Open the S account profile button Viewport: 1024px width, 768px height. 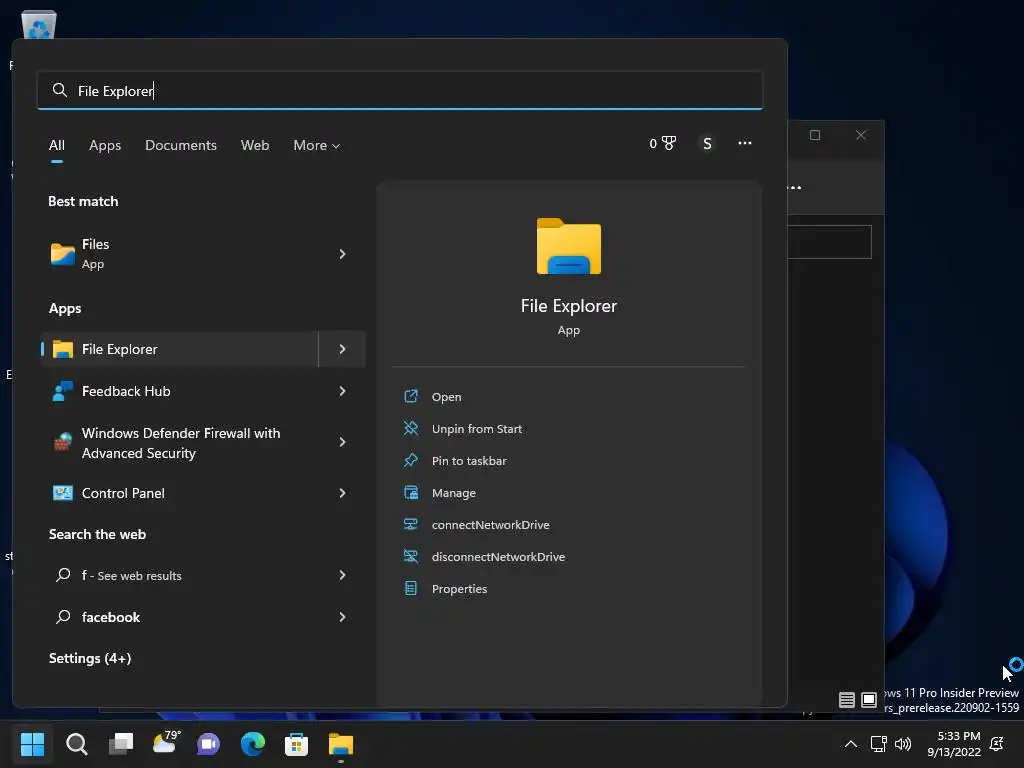[x=707, y=144]
